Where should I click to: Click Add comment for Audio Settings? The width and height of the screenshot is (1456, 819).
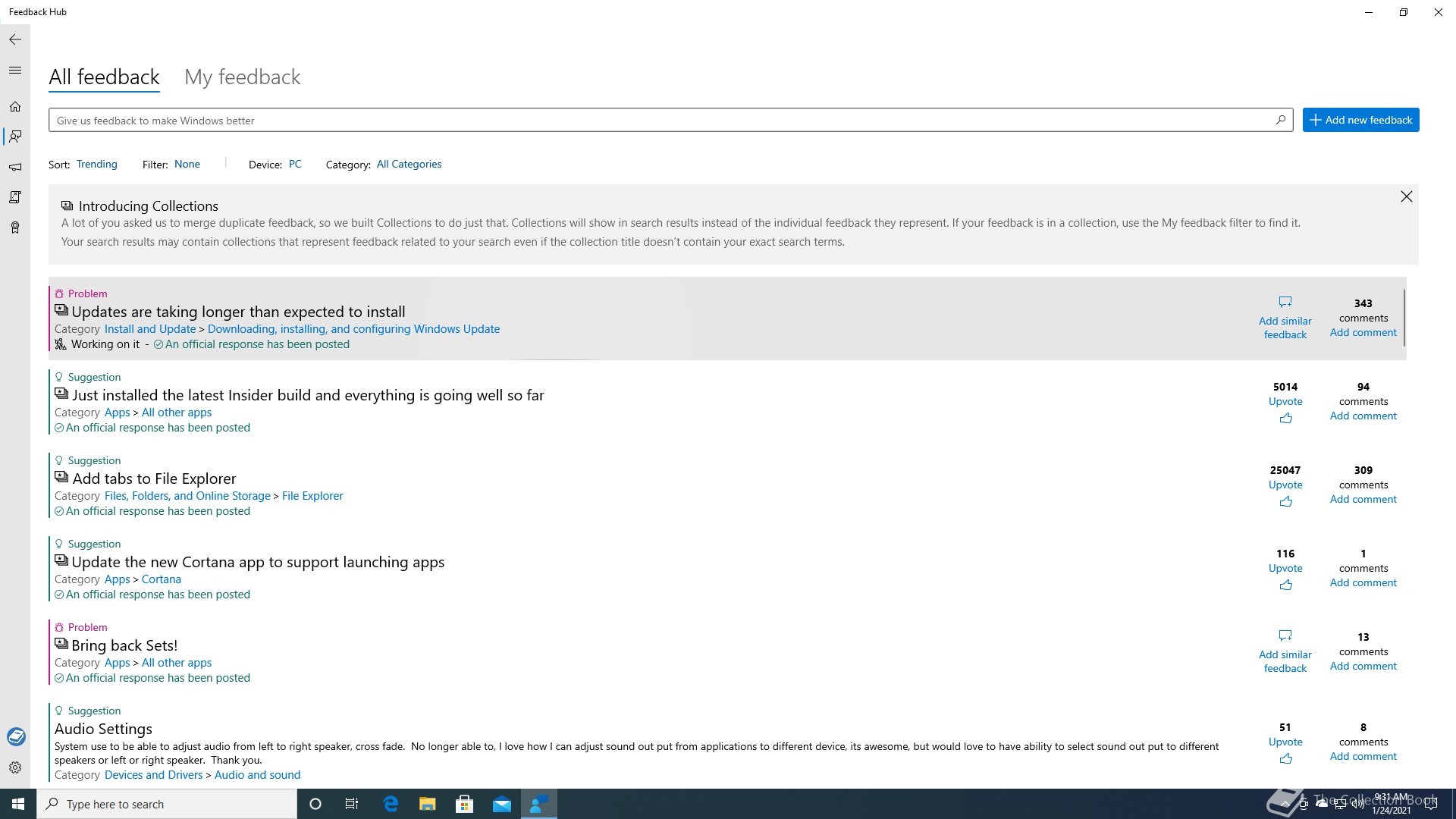click(1363, 756)
